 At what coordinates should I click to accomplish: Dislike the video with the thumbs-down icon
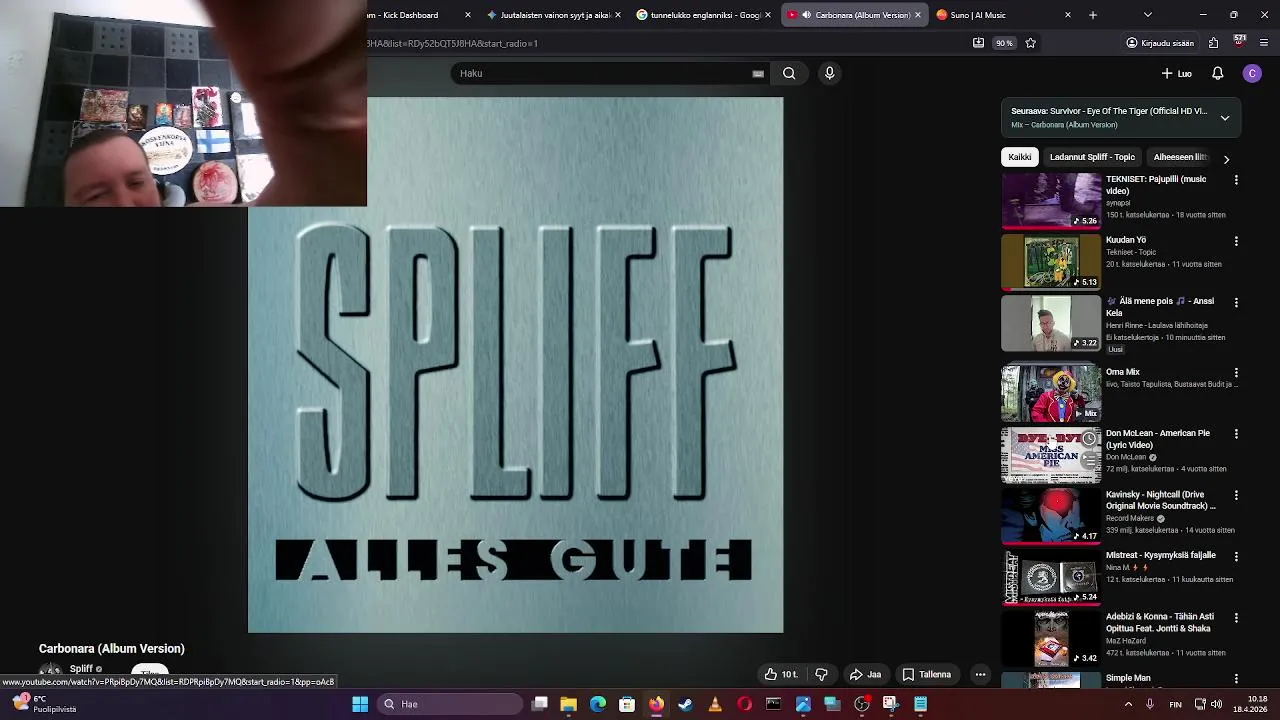coord(821,674)
